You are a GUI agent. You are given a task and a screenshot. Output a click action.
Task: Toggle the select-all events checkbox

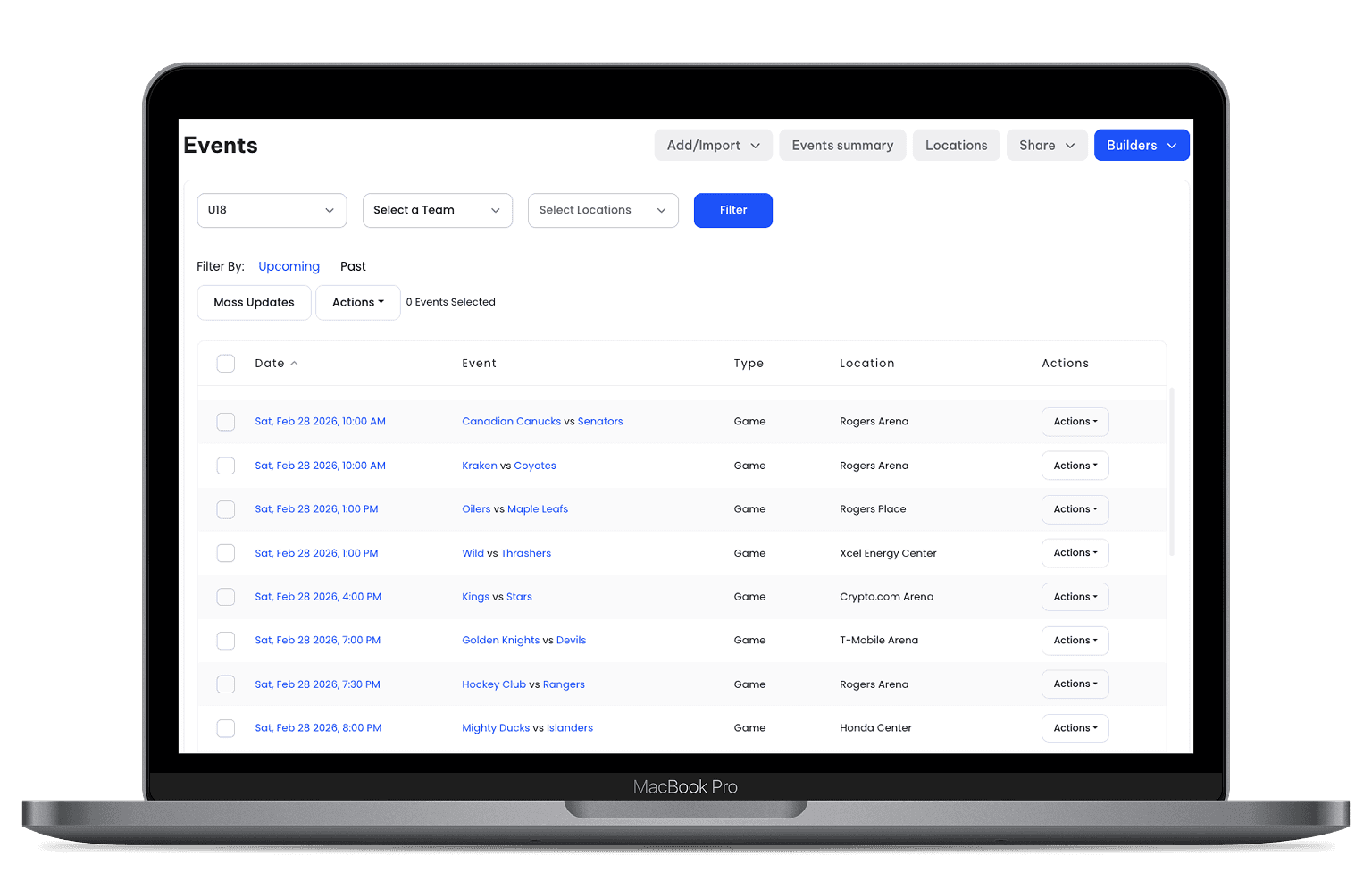[x=226, y=364]
